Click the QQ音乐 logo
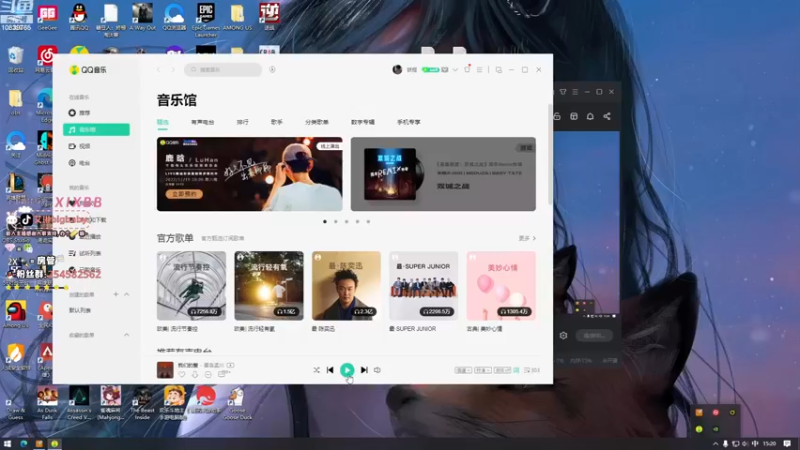Image resolution: width=800 pixels, height=450 pixels. [88, 70]
